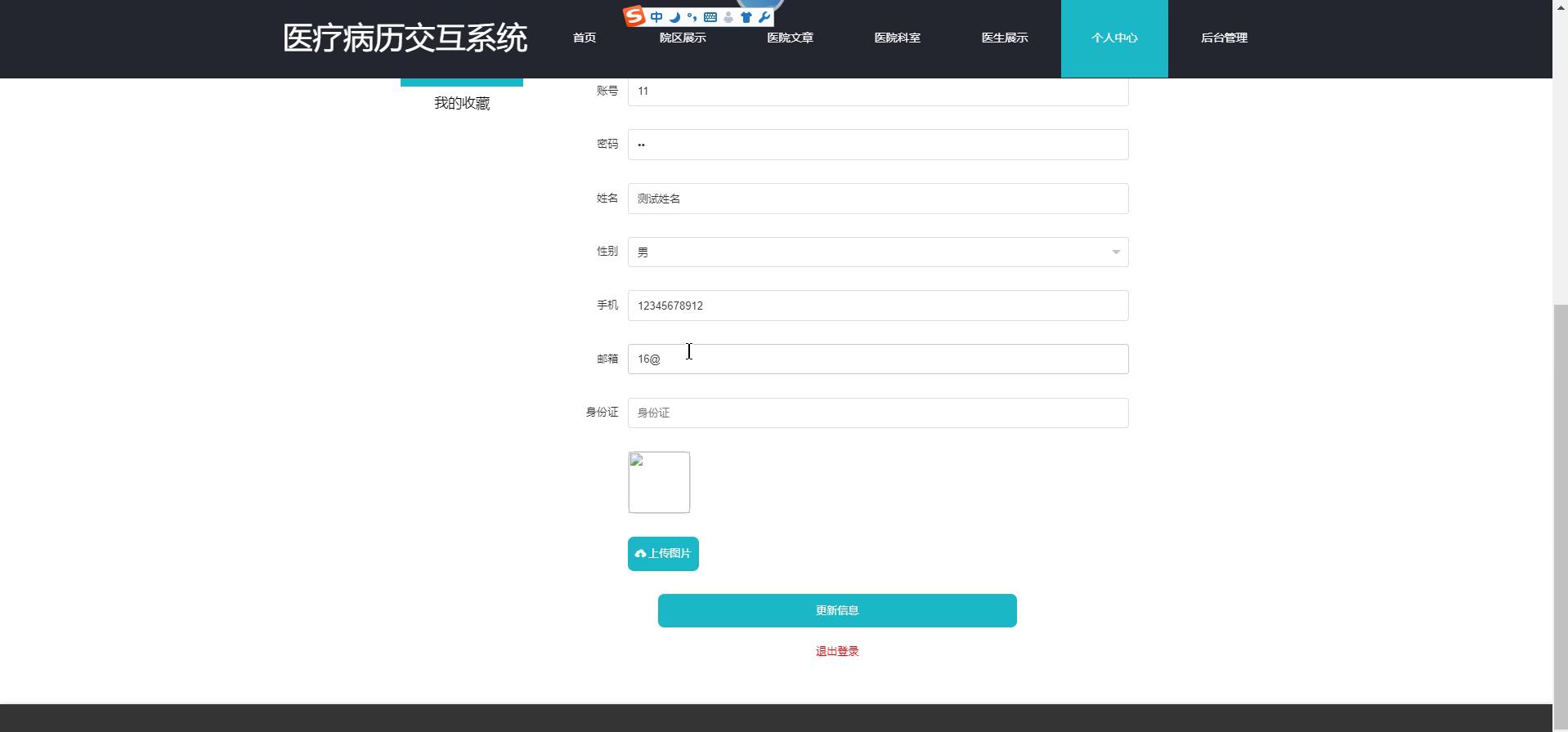Screen dimensions: 1568x732
Task: Open the 医院科室 navigation item
Action: pos(897,38)
